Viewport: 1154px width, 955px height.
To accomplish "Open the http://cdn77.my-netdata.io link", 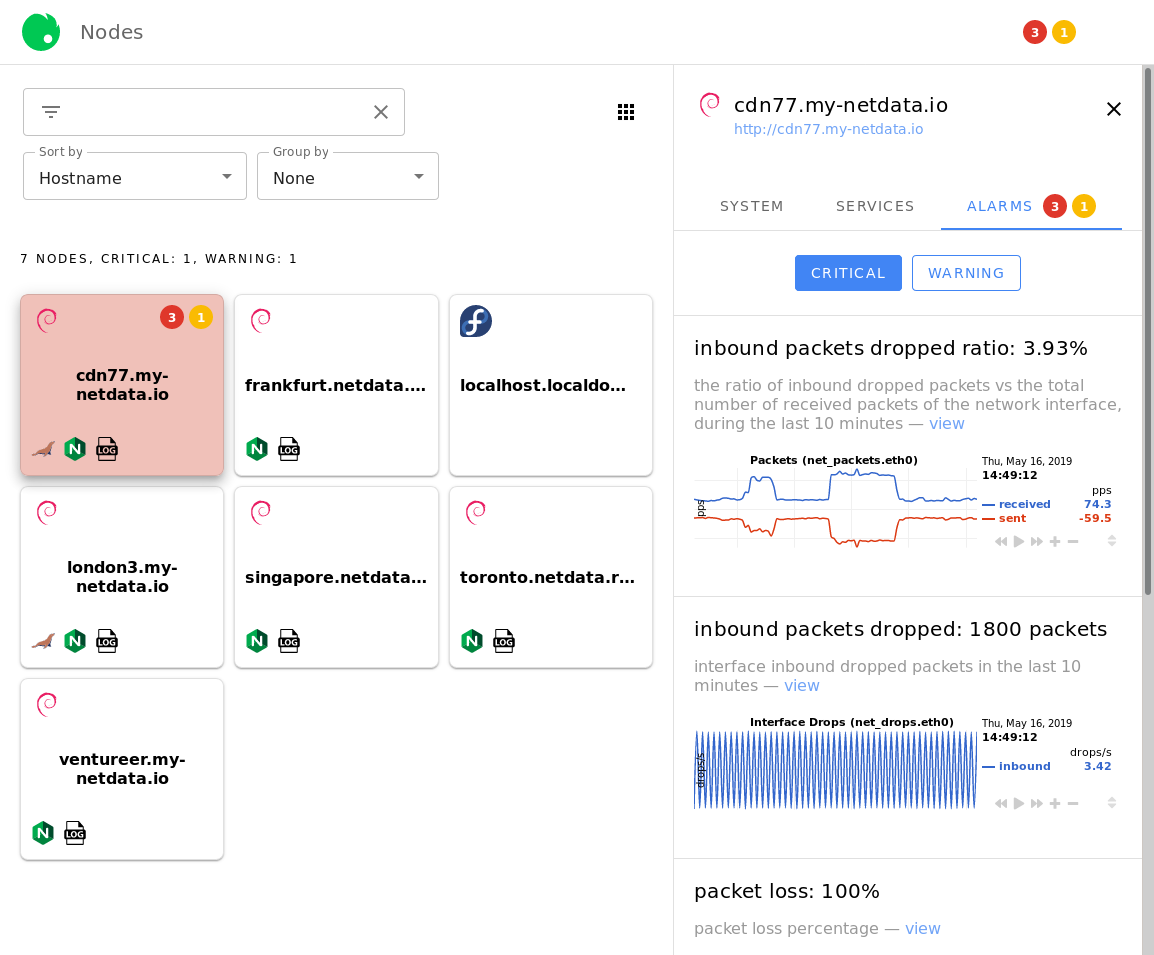I will [828, 129].
